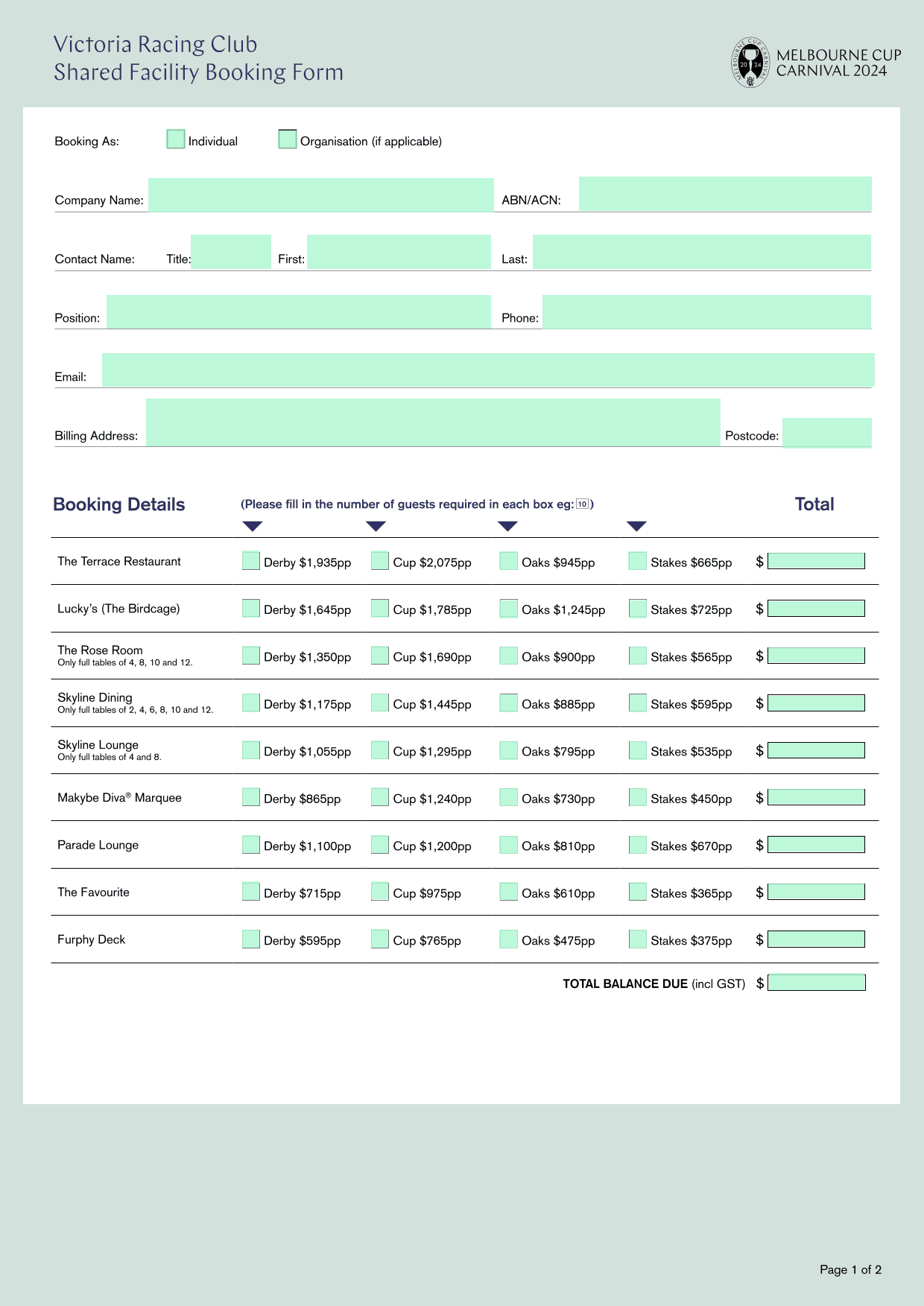Focus Parade Lounge Oaks $810pp guest box
This screenshot has width=924, height=1306.
point(509,845)
